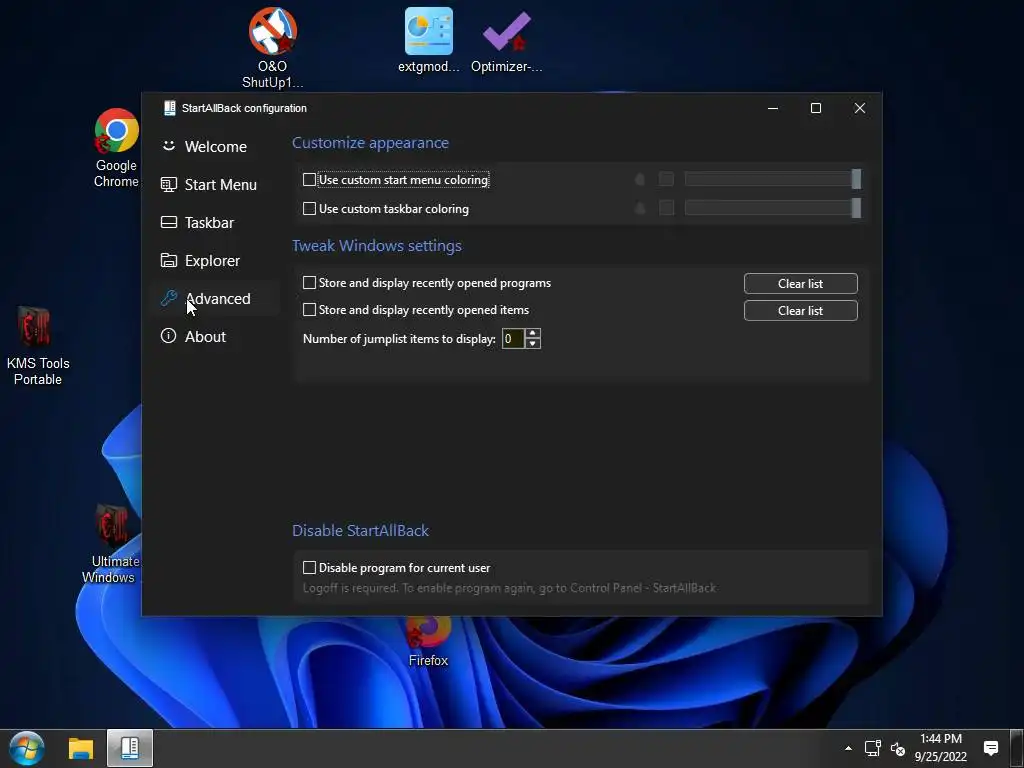This screenshot has width=1024, height=768.
Task: Click the Windows Start orb
Action: (27, 748)
